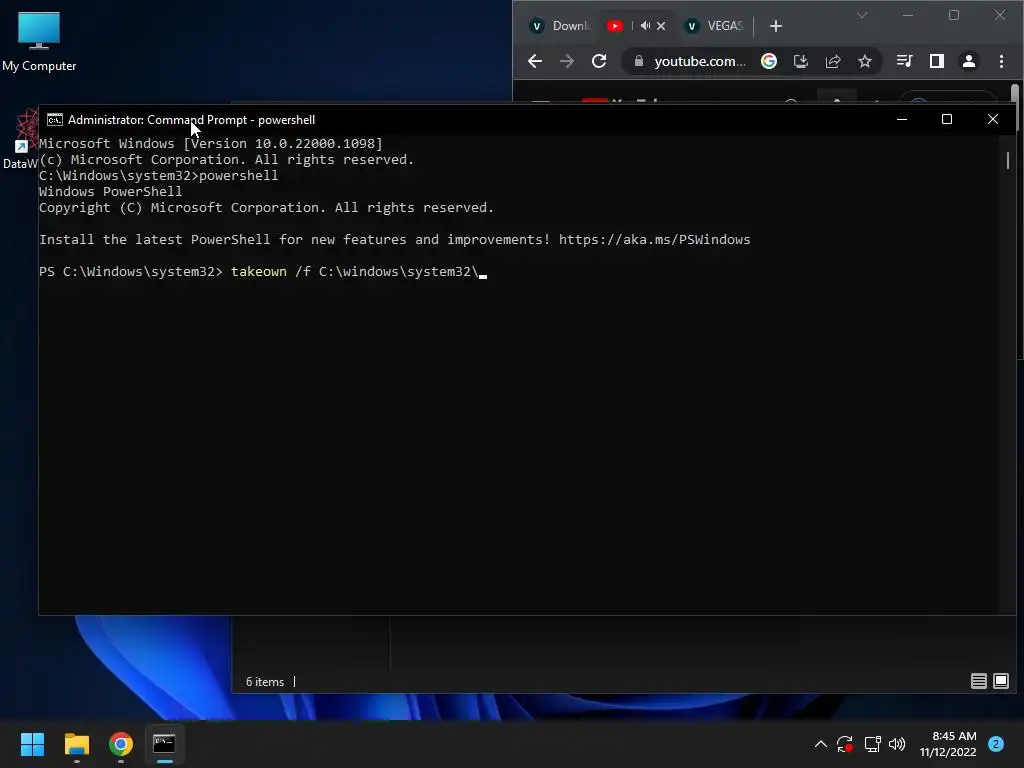Image resolution: width=1024 pixels, height=768 pixels.
Task: Open the taskbar clock and date
Action: point(948,744)
